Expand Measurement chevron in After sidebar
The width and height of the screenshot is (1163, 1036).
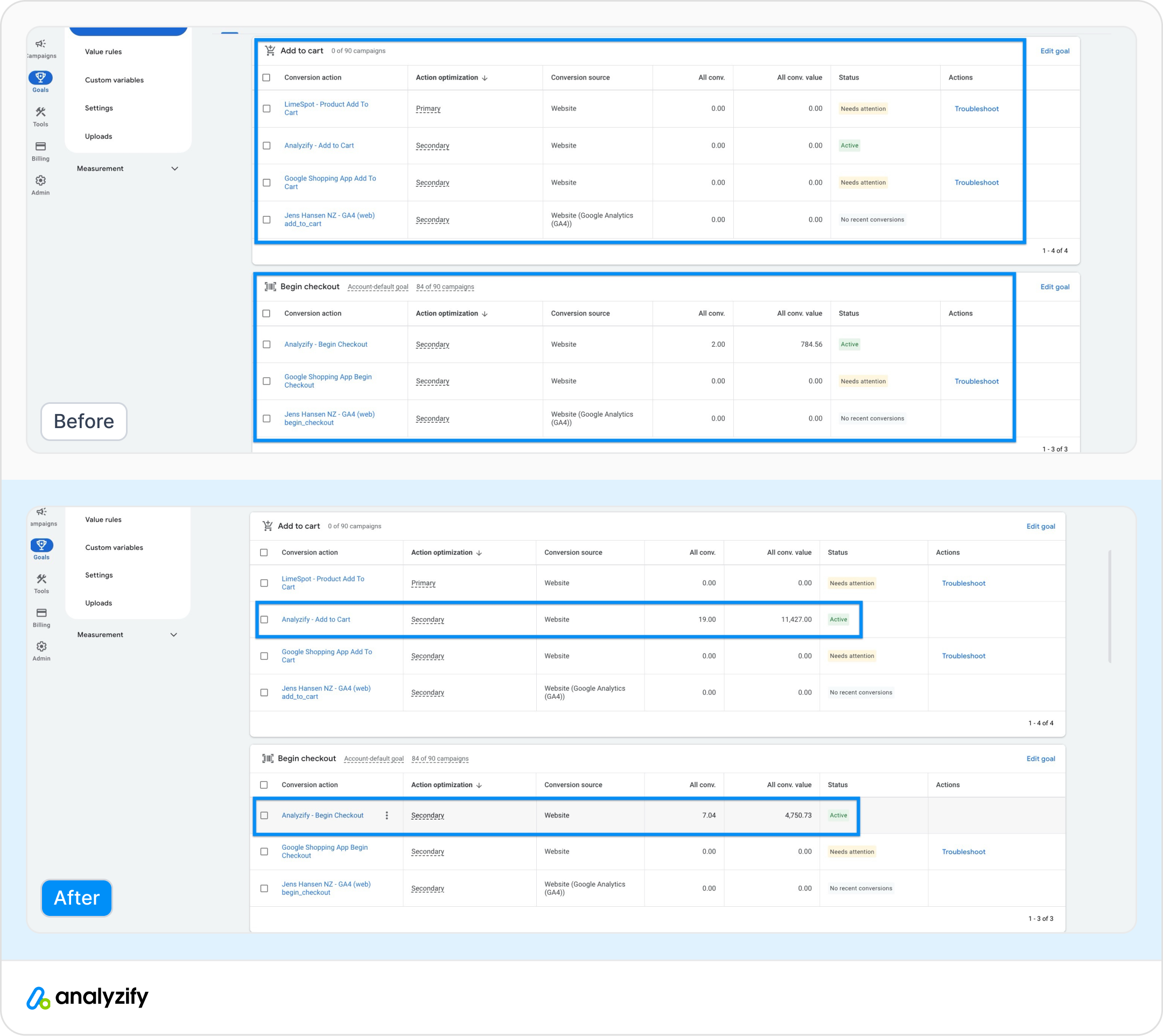(x=173, y=635)
